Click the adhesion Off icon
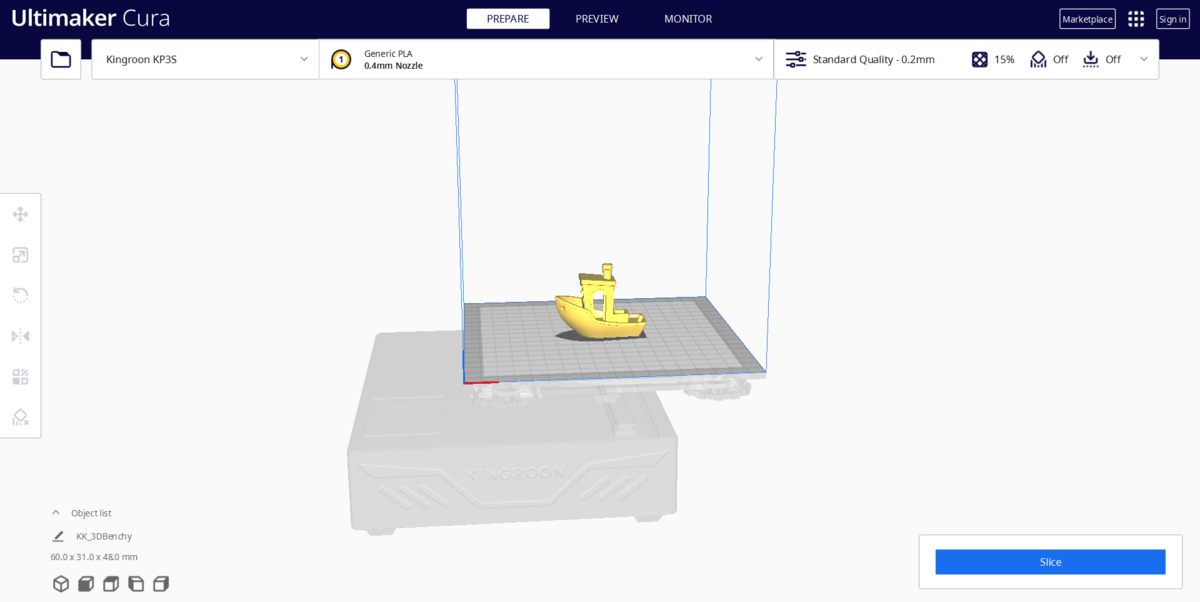 point(1091,60)
